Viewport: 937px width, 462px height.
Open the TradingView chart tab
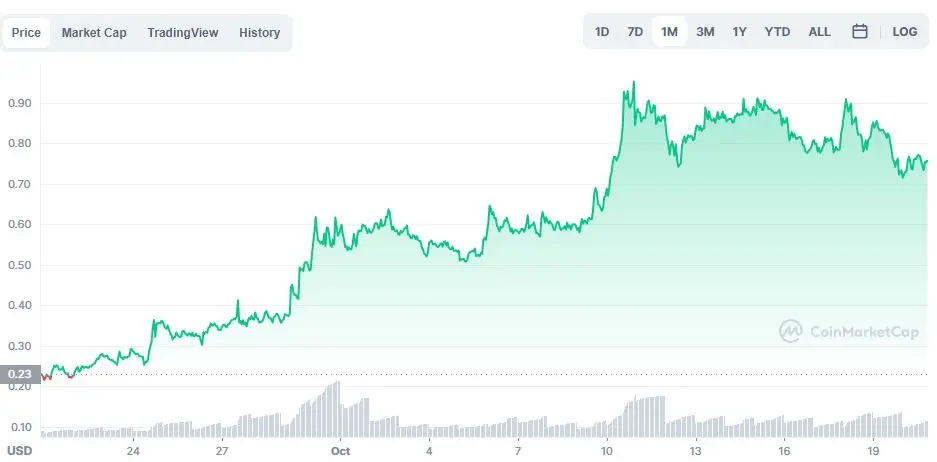(x=183, y=32)
